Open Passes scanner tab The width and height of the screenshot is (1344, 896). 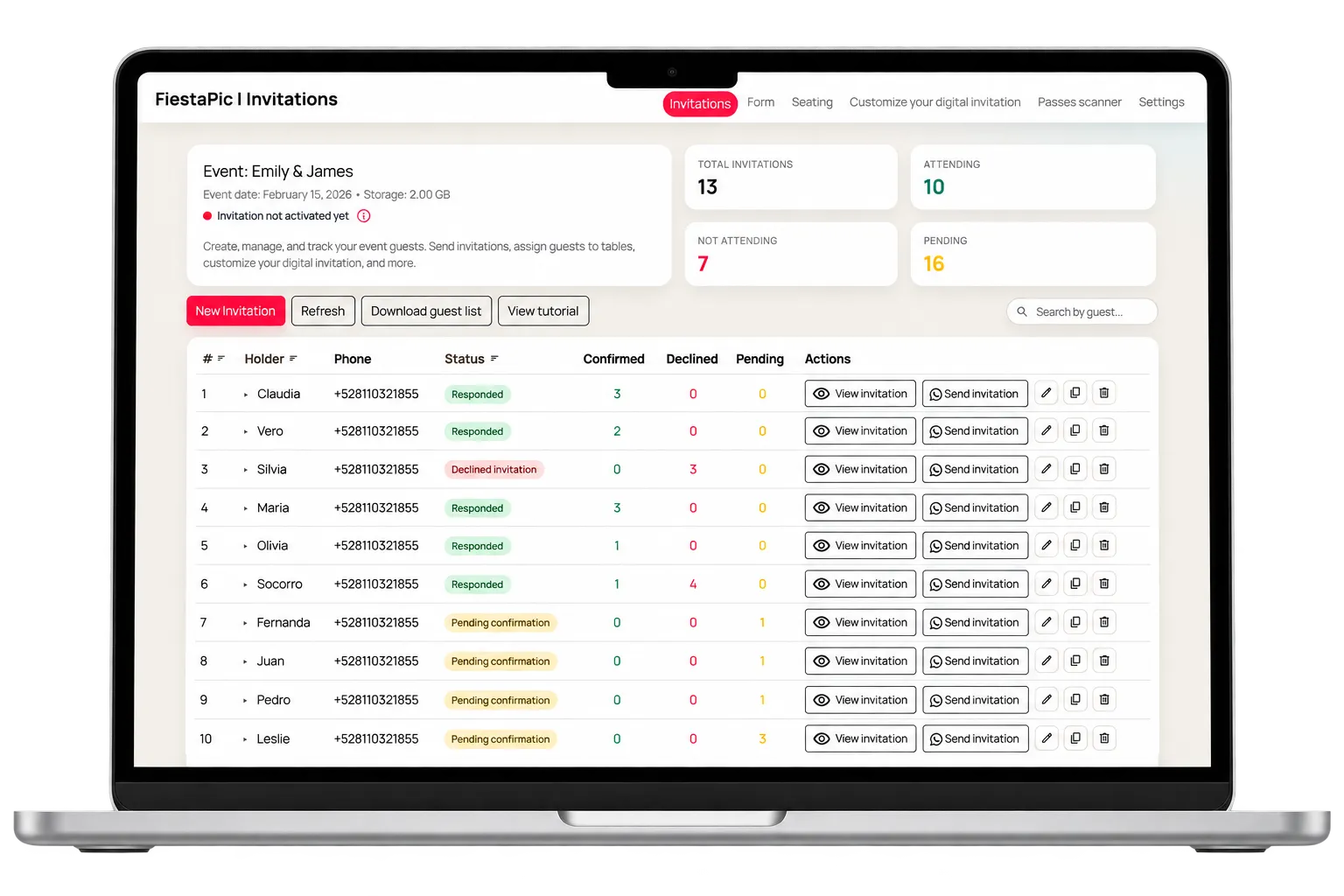click(1079, 102)
